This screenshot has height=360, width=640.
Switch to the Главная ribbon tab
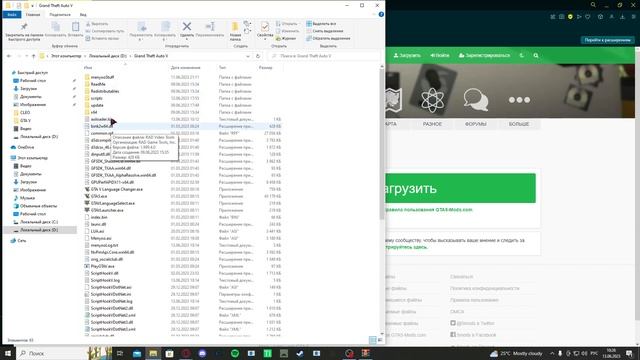coord(33,15)
